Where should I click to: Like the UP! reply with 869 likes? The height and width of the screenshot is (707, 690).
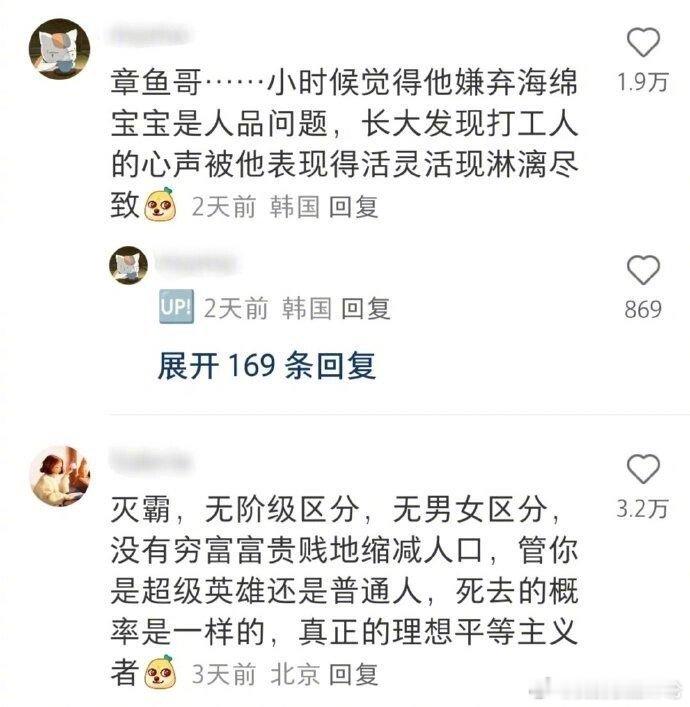[x=643, y=270]
